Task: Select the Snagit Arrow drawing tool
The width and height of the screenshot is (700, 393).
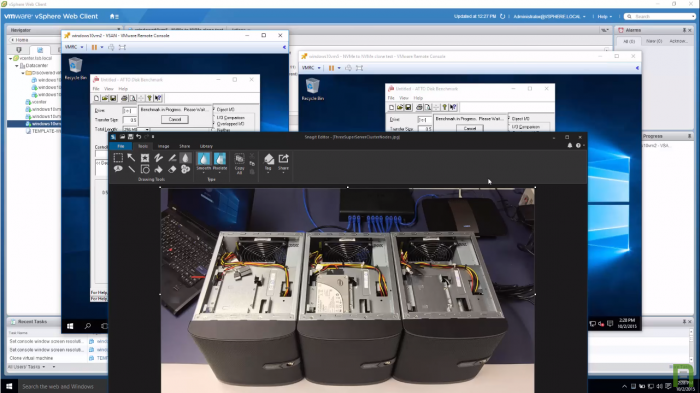Action: 131,158
